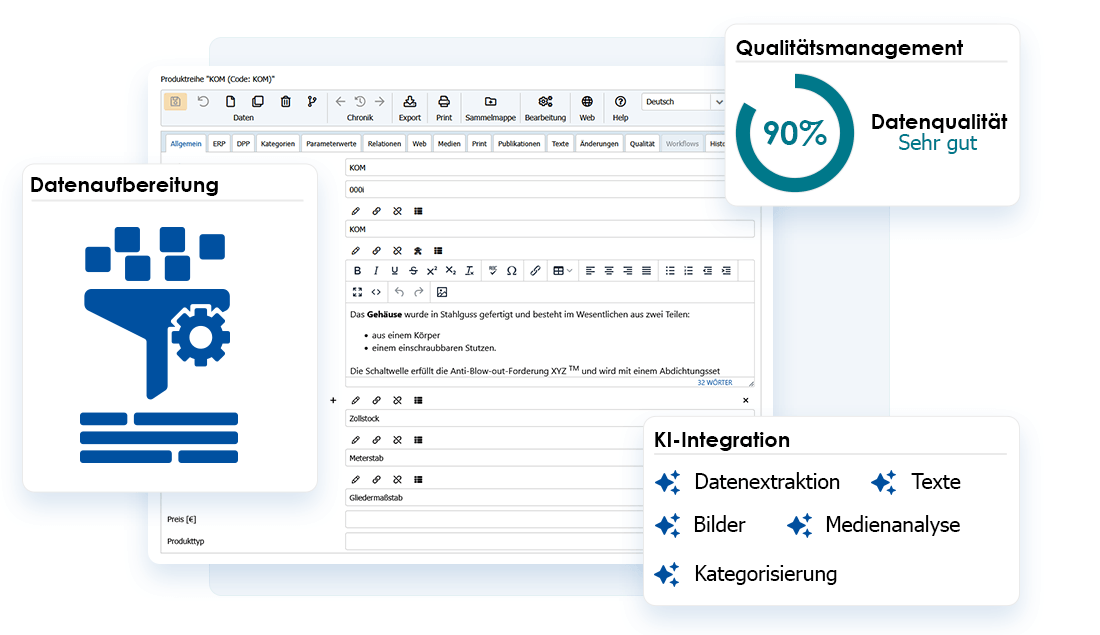Toggle Underline in the text editor

click(394, 271)
